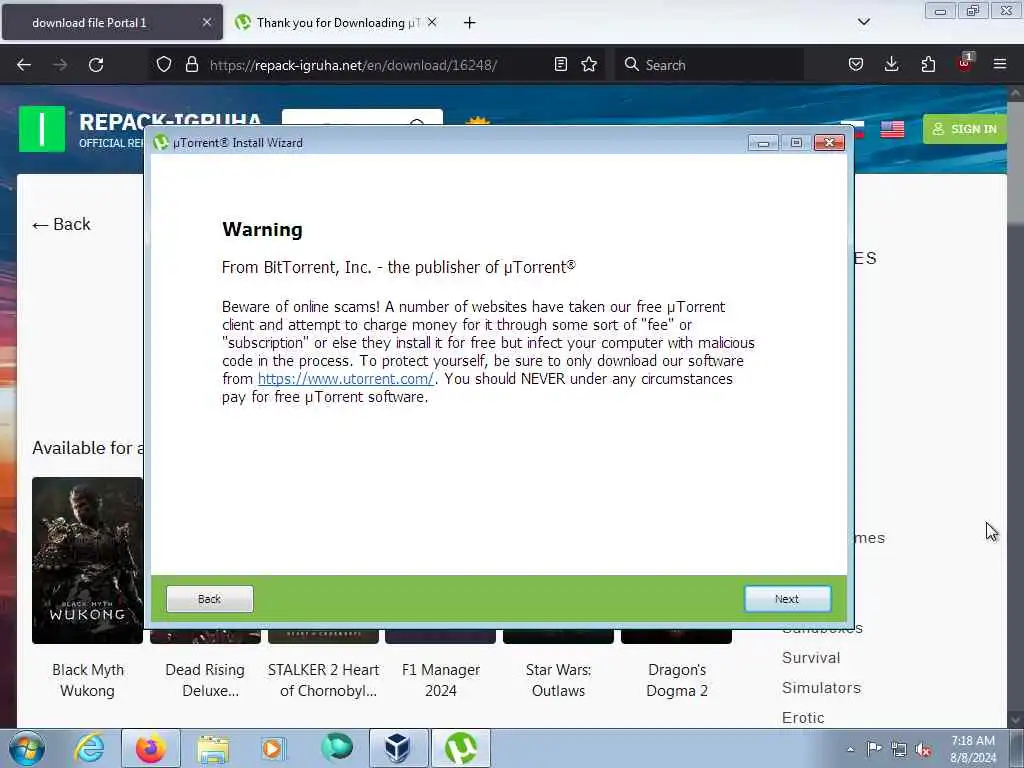Select the Thank you for Downloading tab
Viewport: 1024px width, 768px height.
[x=337, y=22]
